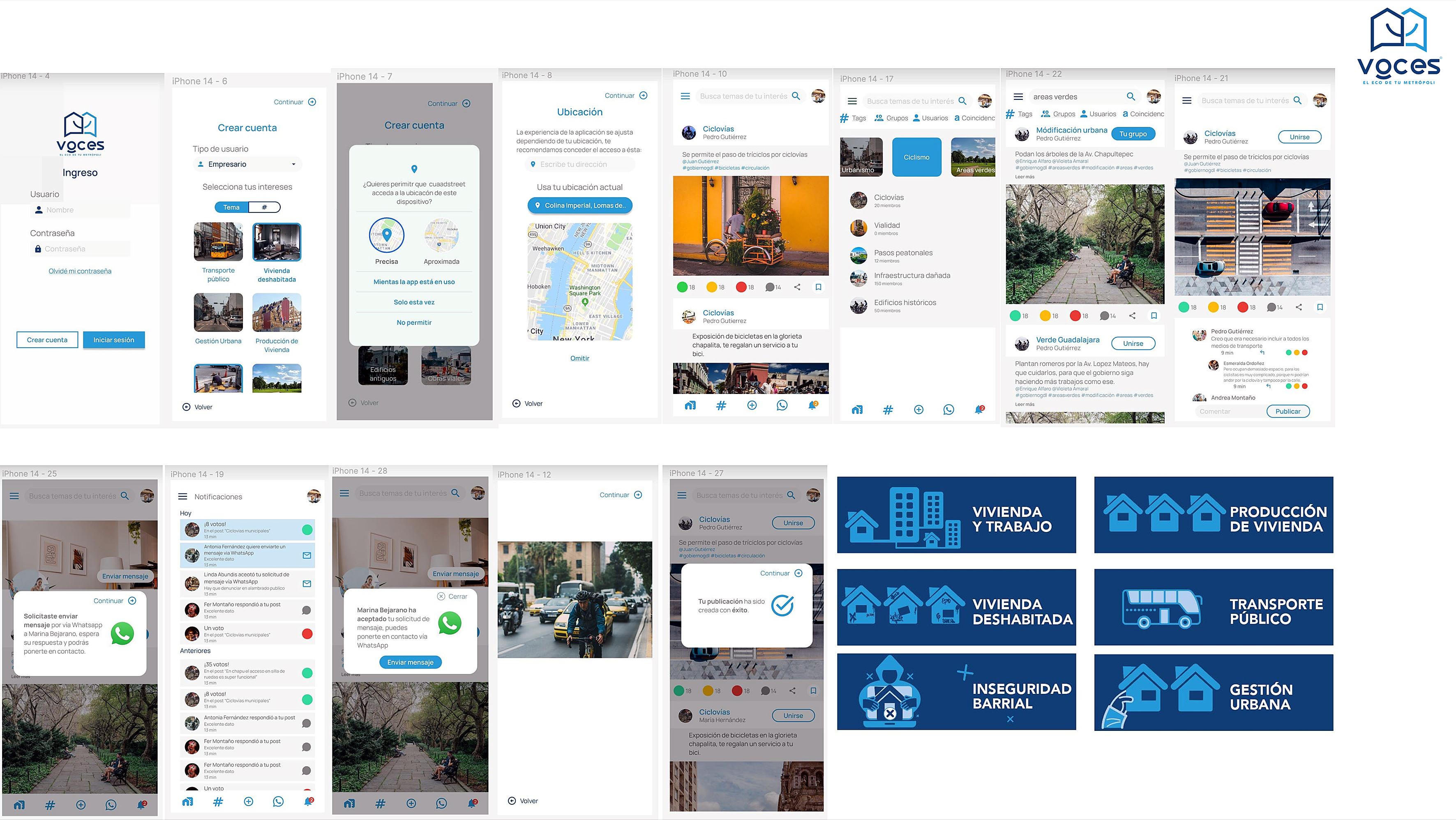Click WhatsApp icon in iPhone 14 - 10 bottom bar
Image resolution: width=1456 pixels, height=820 pixels.
point(782,405)
